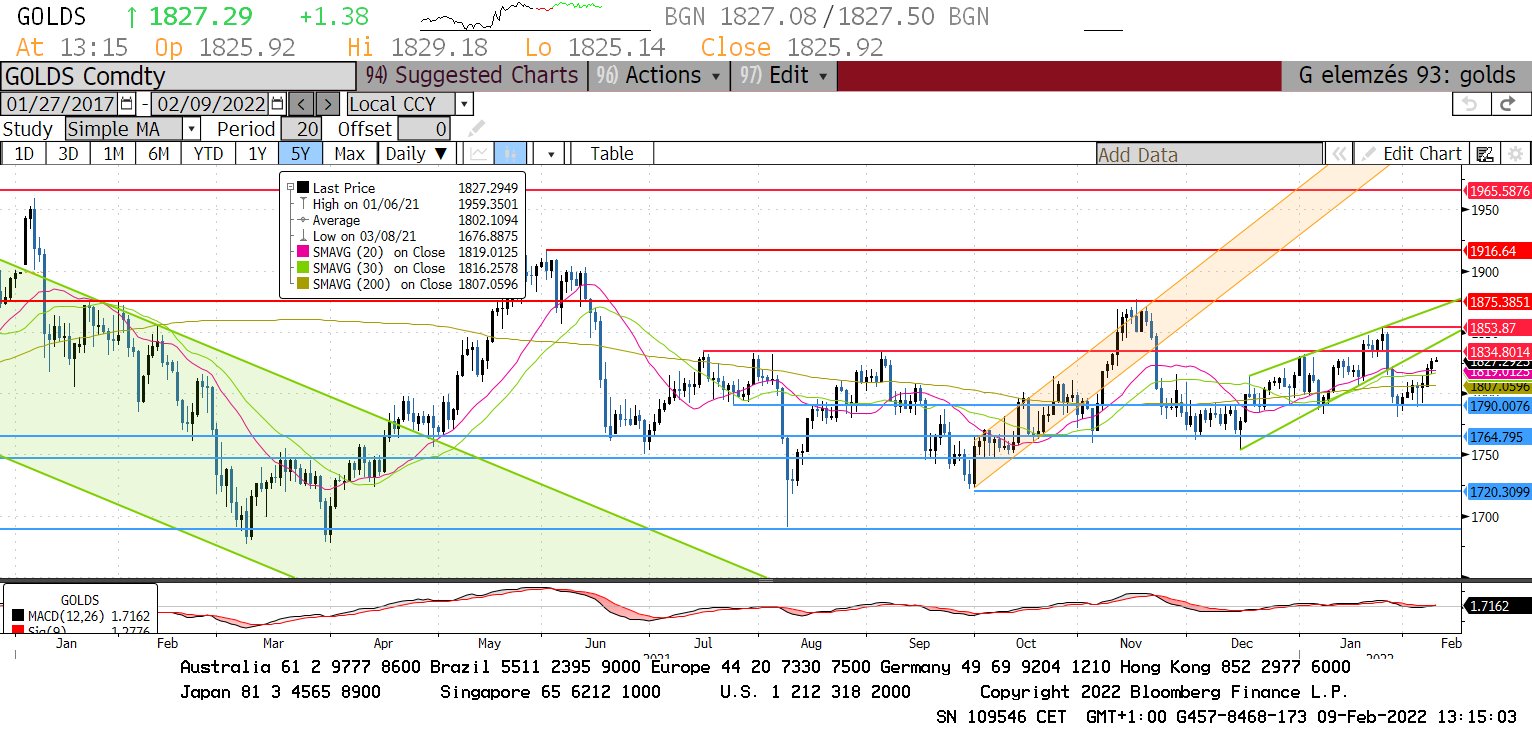The width and height of the screenshot is (1532, 746).
Task: Select the 1D range tab
Action: (23, 153)
